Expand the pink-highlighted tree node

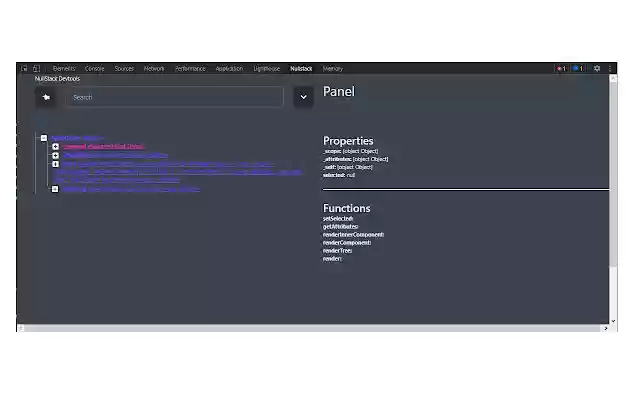[56, 147]
